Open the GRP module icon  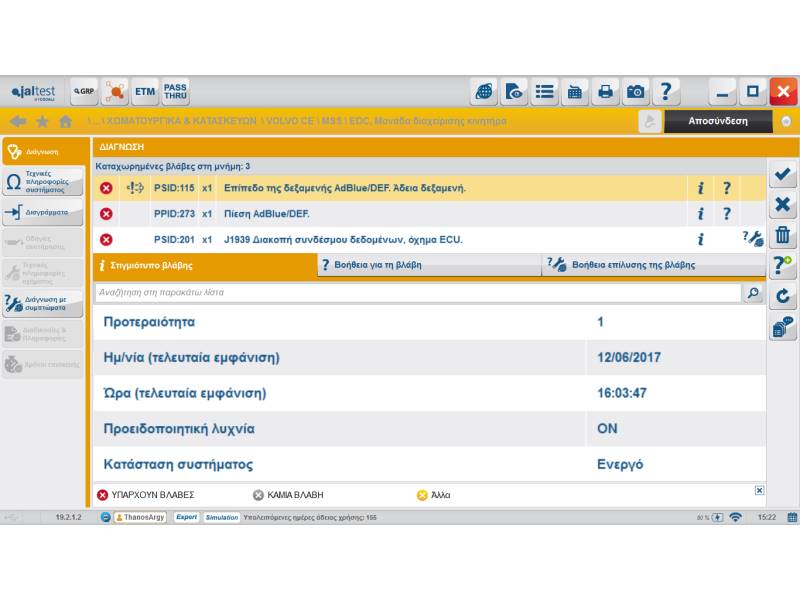click(84, 92)
